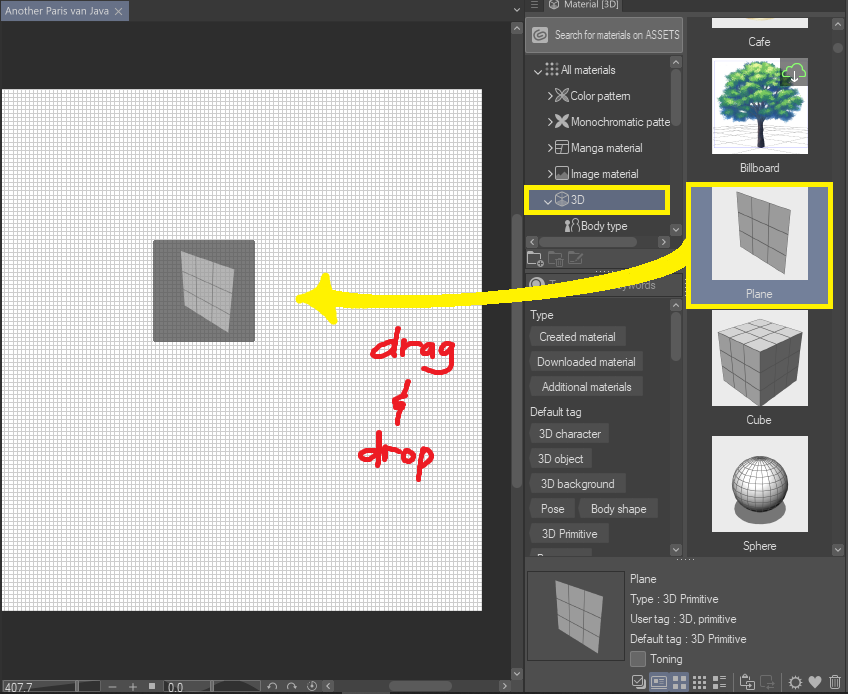This screenshot has width=848, height=694.
Task: Click the favorites heart icon
Action: click(815, 682)
